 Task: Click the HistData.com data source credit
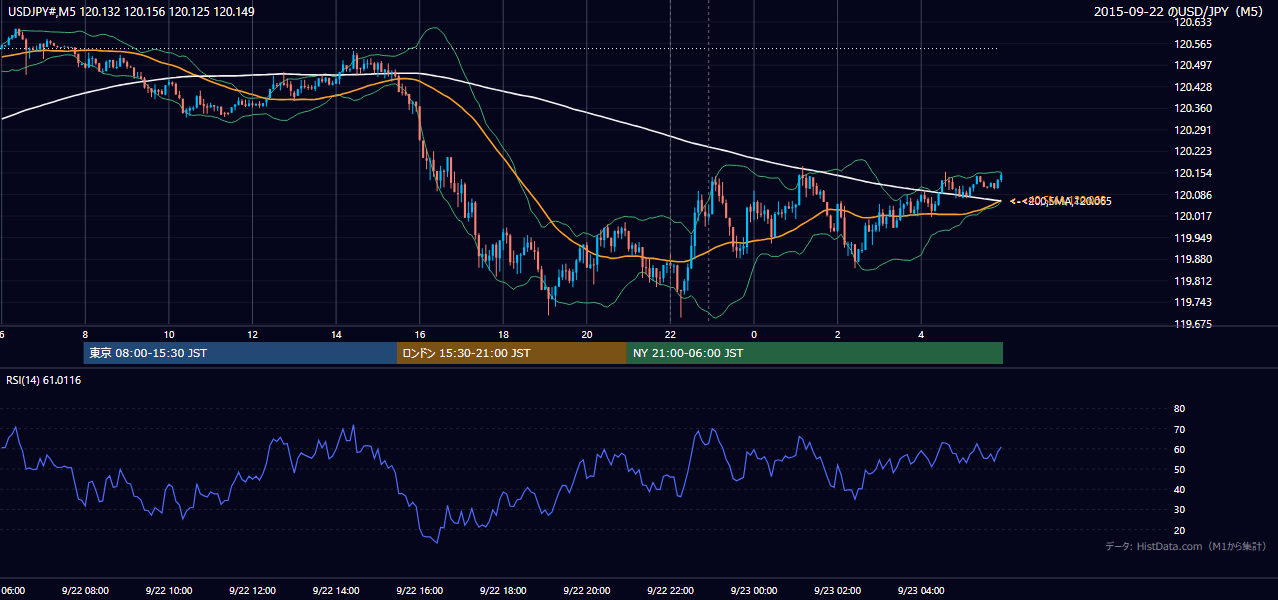pos(1186,546)
